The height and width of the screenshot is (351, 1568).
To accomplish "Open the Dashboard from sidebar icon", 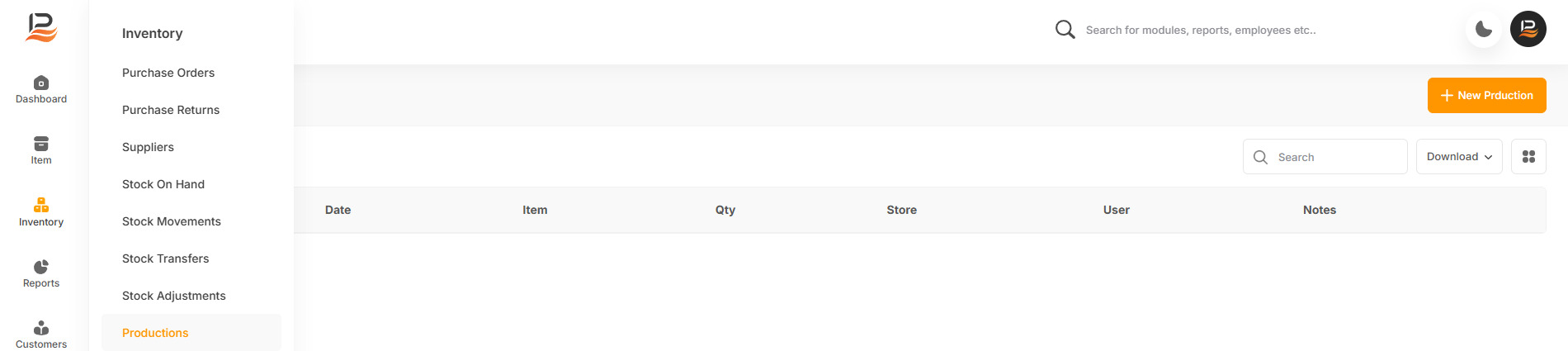I will (41, 83).
